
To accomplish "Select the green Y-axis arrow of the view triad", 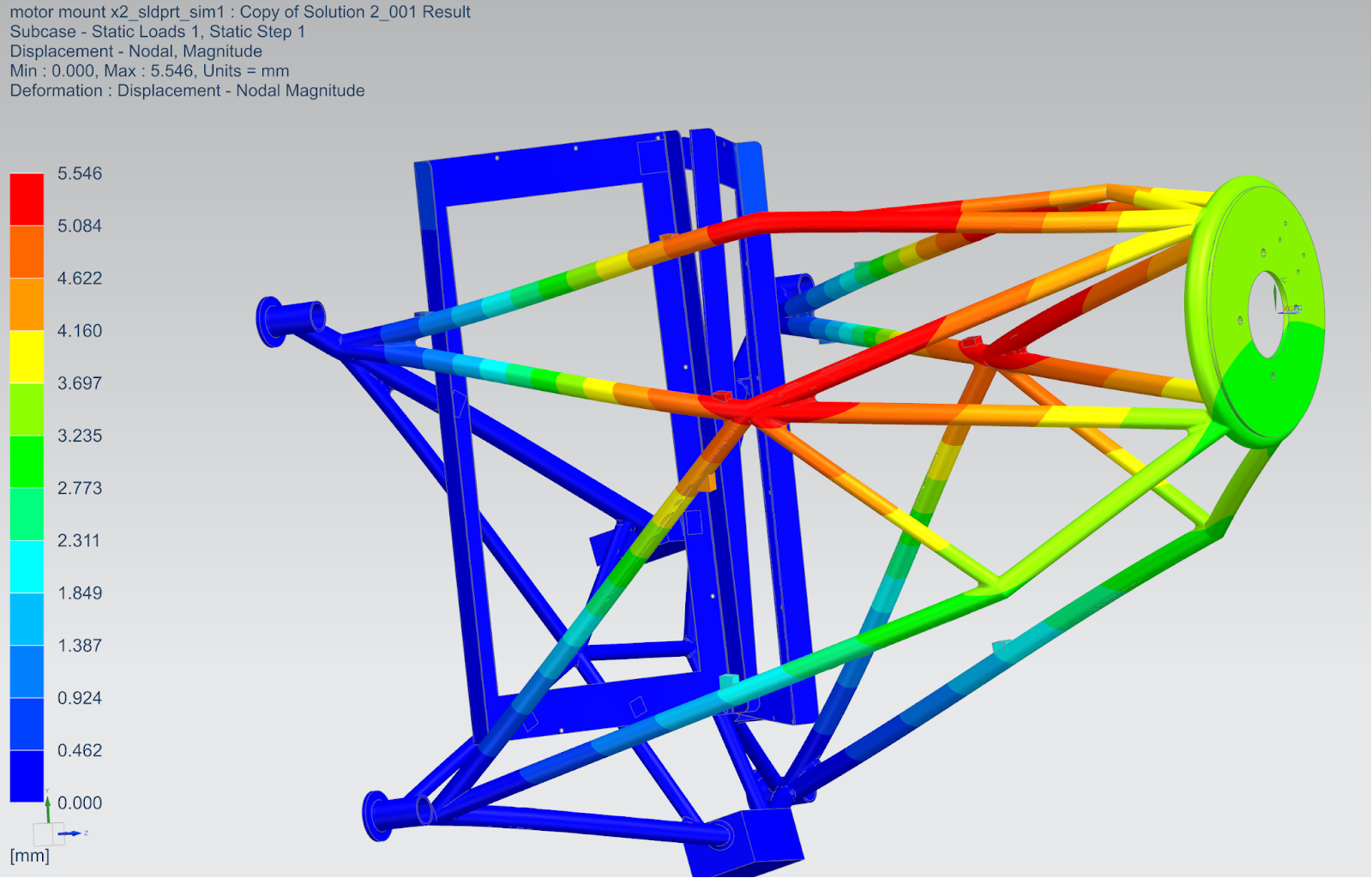I will 48,809.
